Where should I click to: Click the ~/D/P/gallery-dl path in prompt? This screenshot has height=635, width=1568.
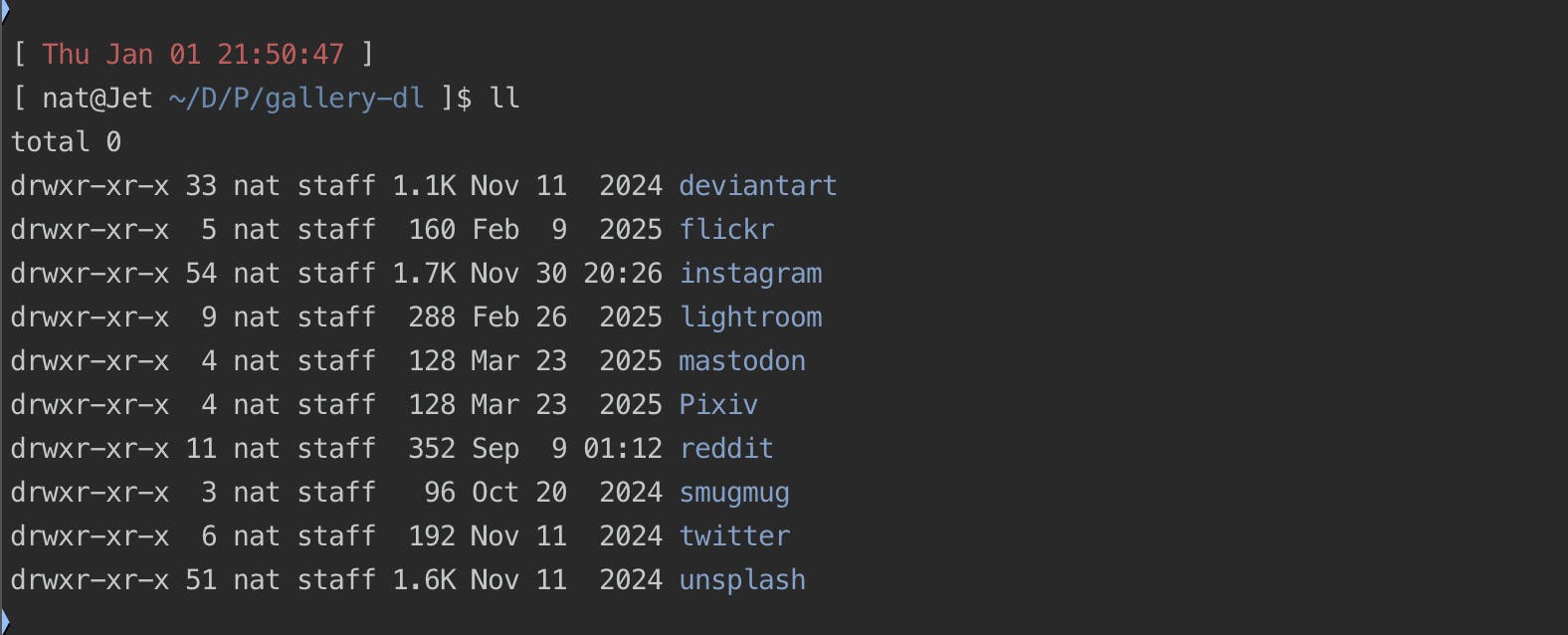click(x=296, y=99)
